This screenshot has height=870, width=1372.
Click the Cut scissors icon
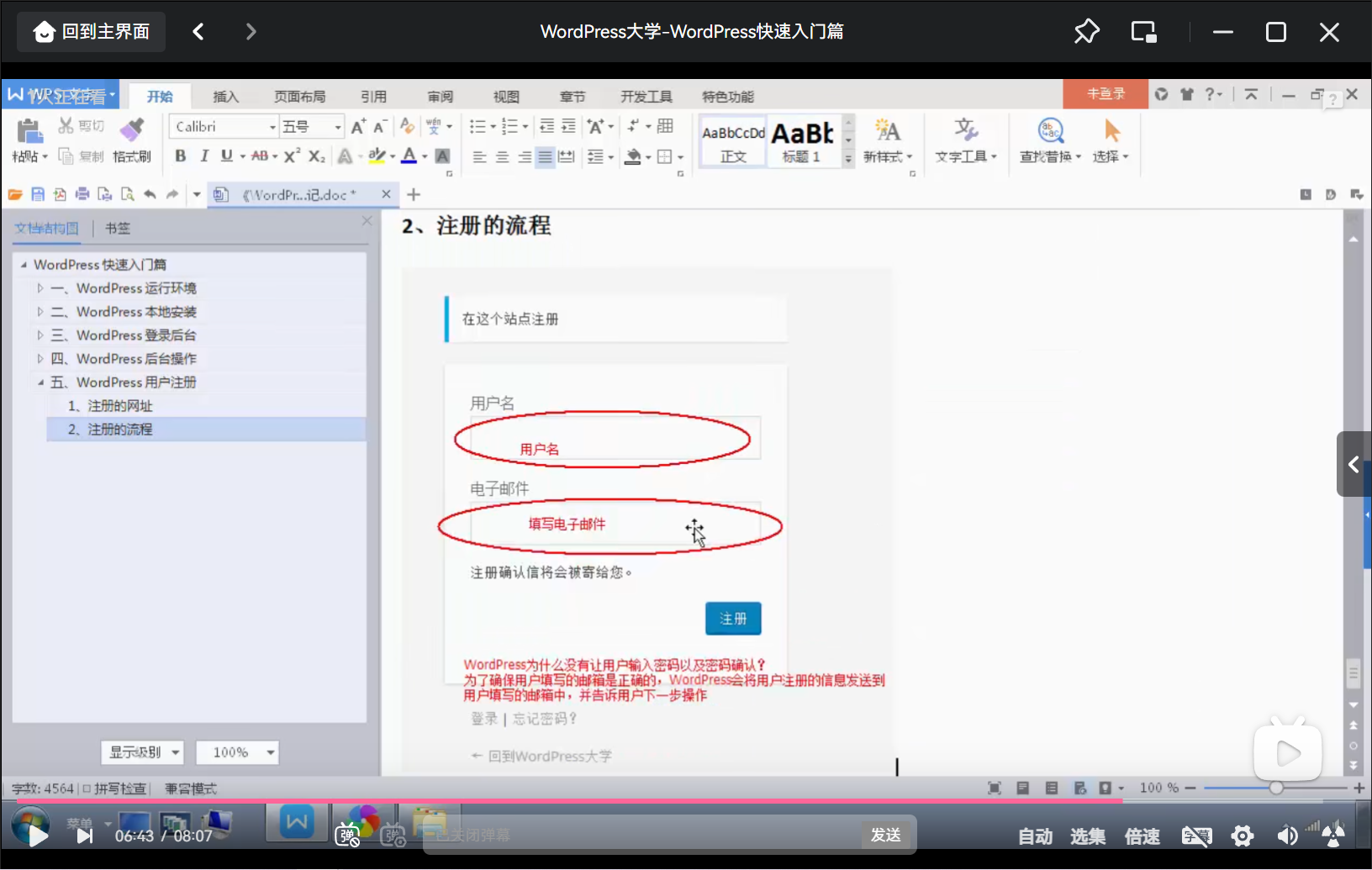pyautogui.click(x=66, y=126)
